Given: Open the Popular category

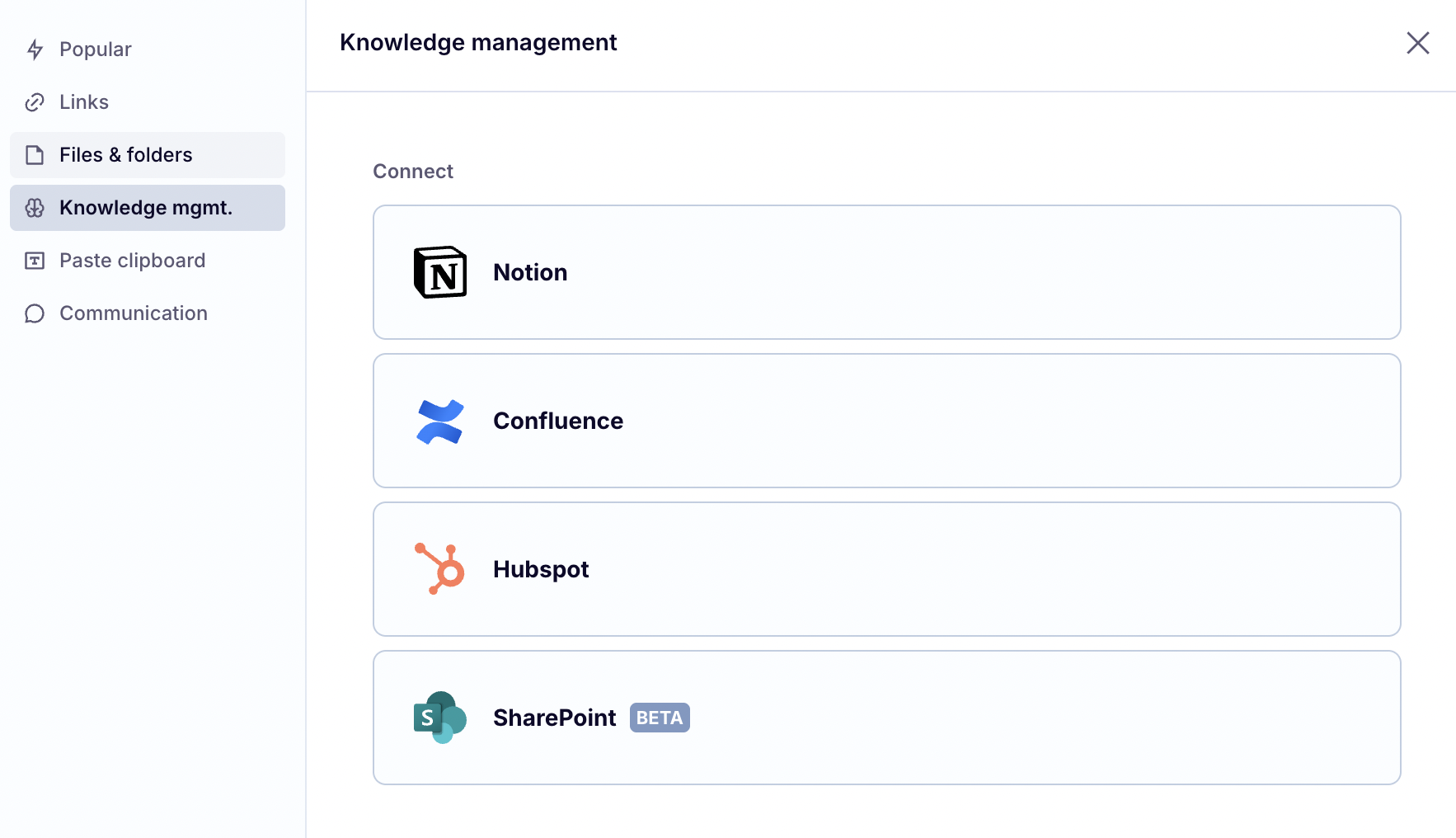Looking at the screenshot, I should coord(96,49).
